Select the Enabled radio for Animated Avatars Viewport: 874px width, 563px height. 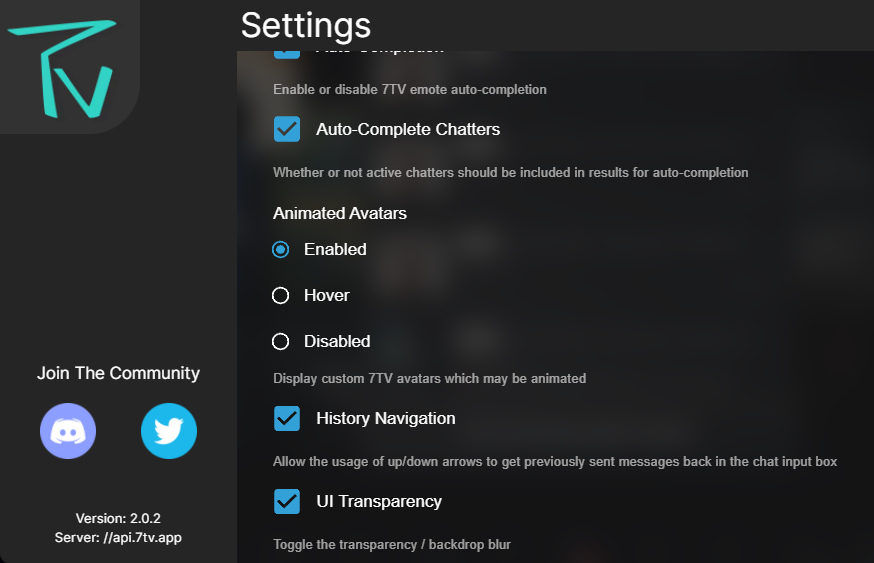click(x=281, y=249)
